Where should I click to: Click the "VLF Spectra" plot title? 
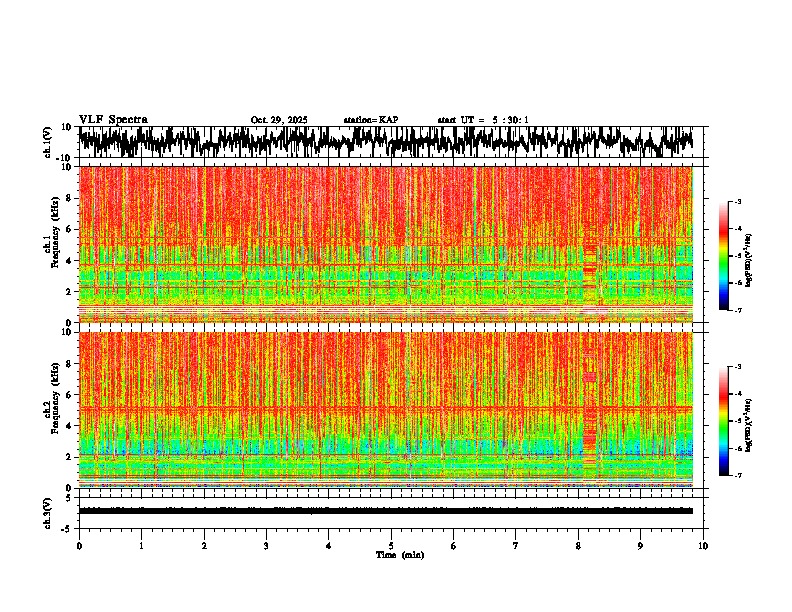click(x=113, y=119)
